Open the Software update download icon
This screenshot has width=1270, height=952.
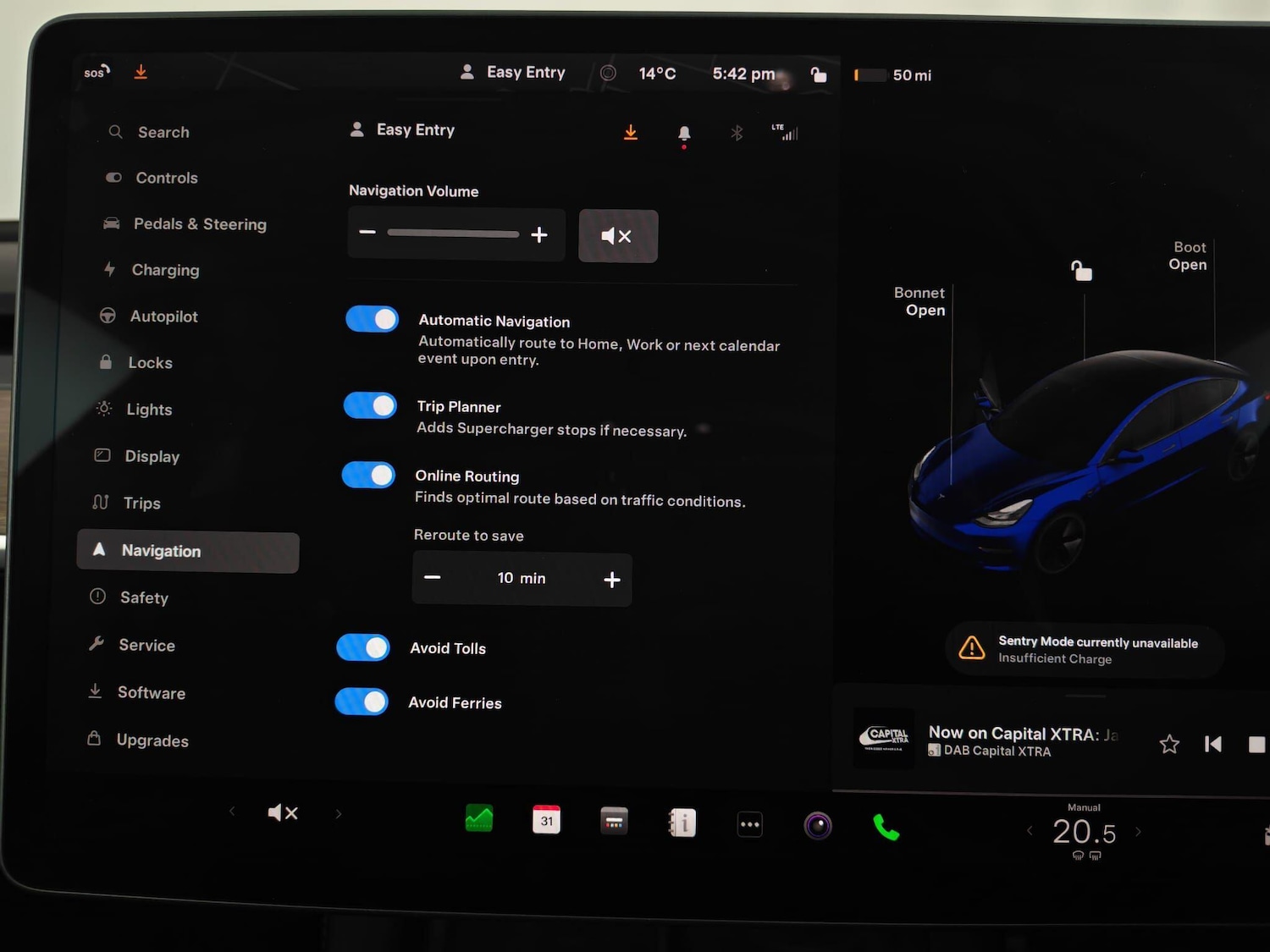[x=630, y=132]
